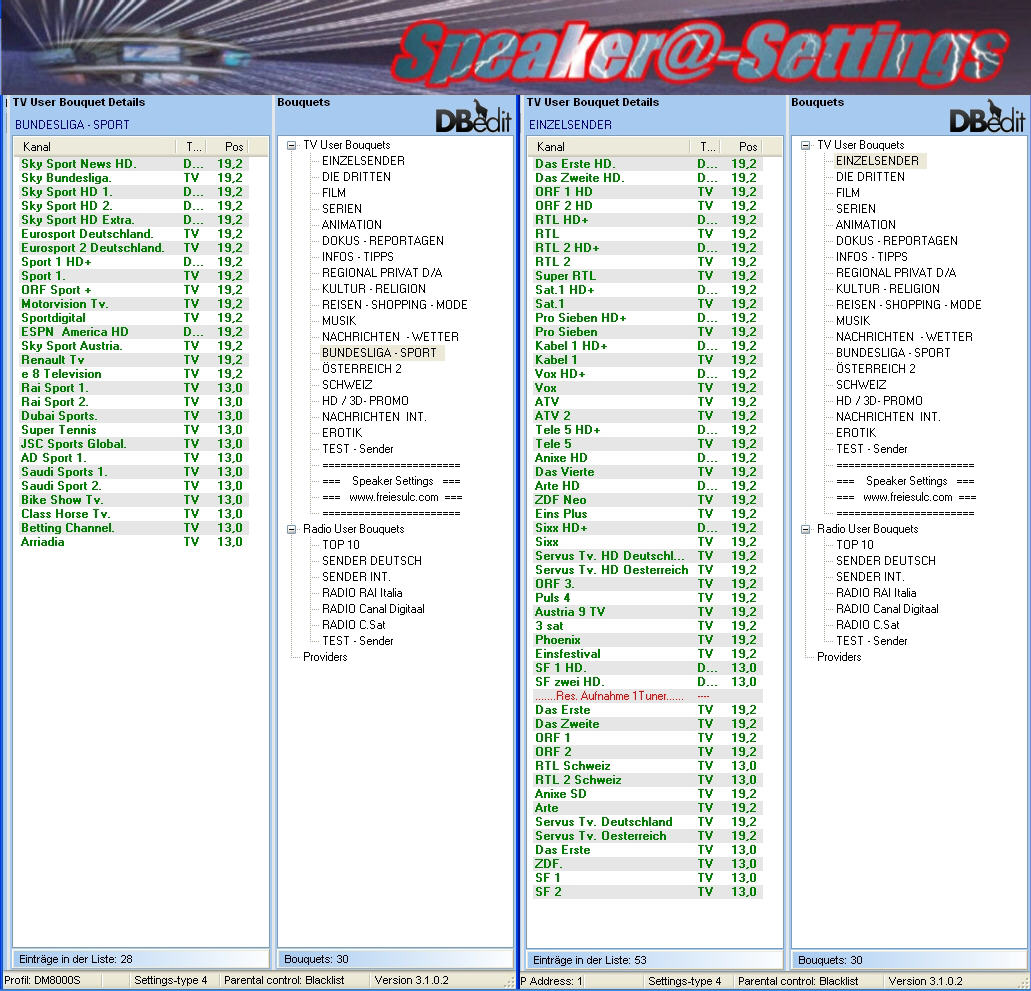Select the Das Erste HD. channel row
This screenshot has height=991, width=1031.
(x=646, y=164)
